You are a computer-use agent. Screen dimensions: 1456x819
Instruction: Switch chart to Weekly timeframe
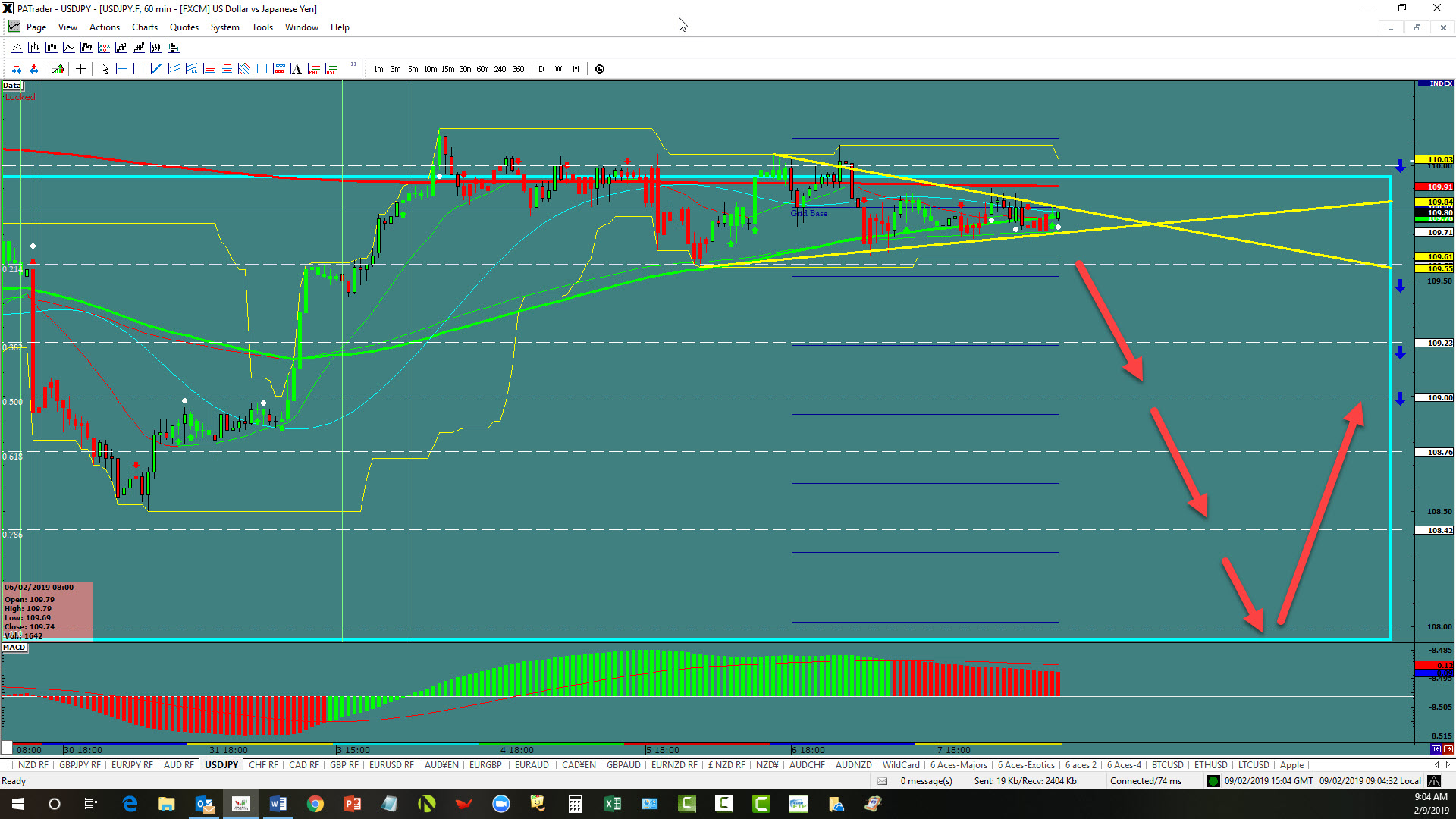point(558,69)
